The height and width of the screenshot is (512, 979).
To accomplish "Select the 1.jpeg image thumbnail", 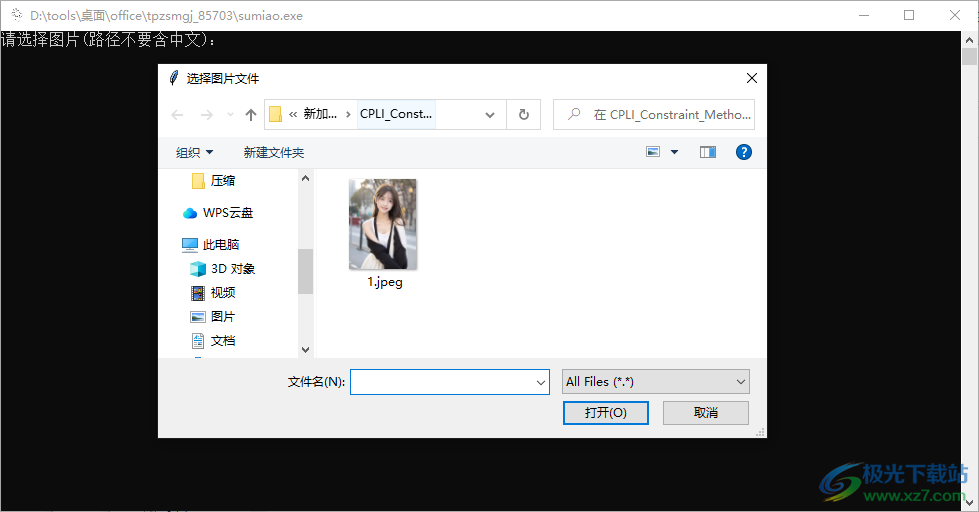I will pyautogui.click(x=383, y=224).
